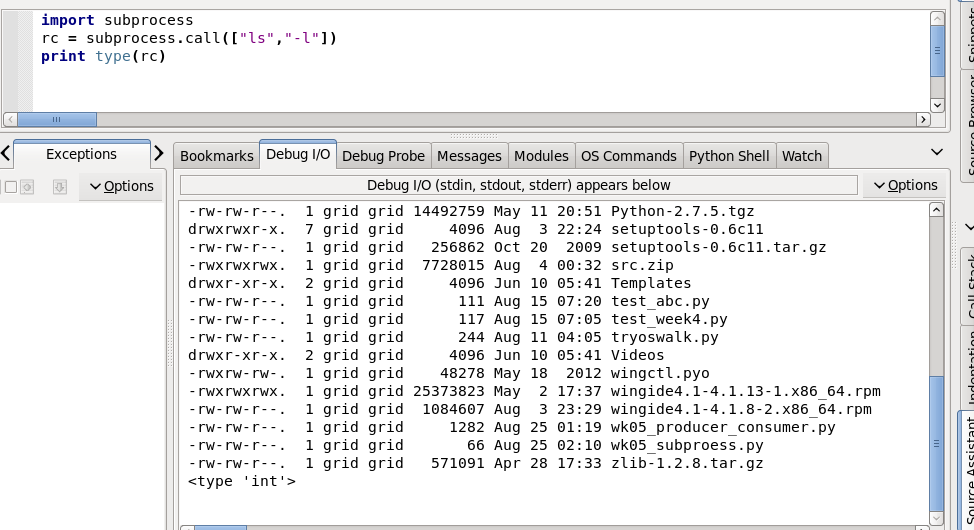Screen dimensions: 974x530
Task: Select the OS Commands tab
Action: pos(628,156)
